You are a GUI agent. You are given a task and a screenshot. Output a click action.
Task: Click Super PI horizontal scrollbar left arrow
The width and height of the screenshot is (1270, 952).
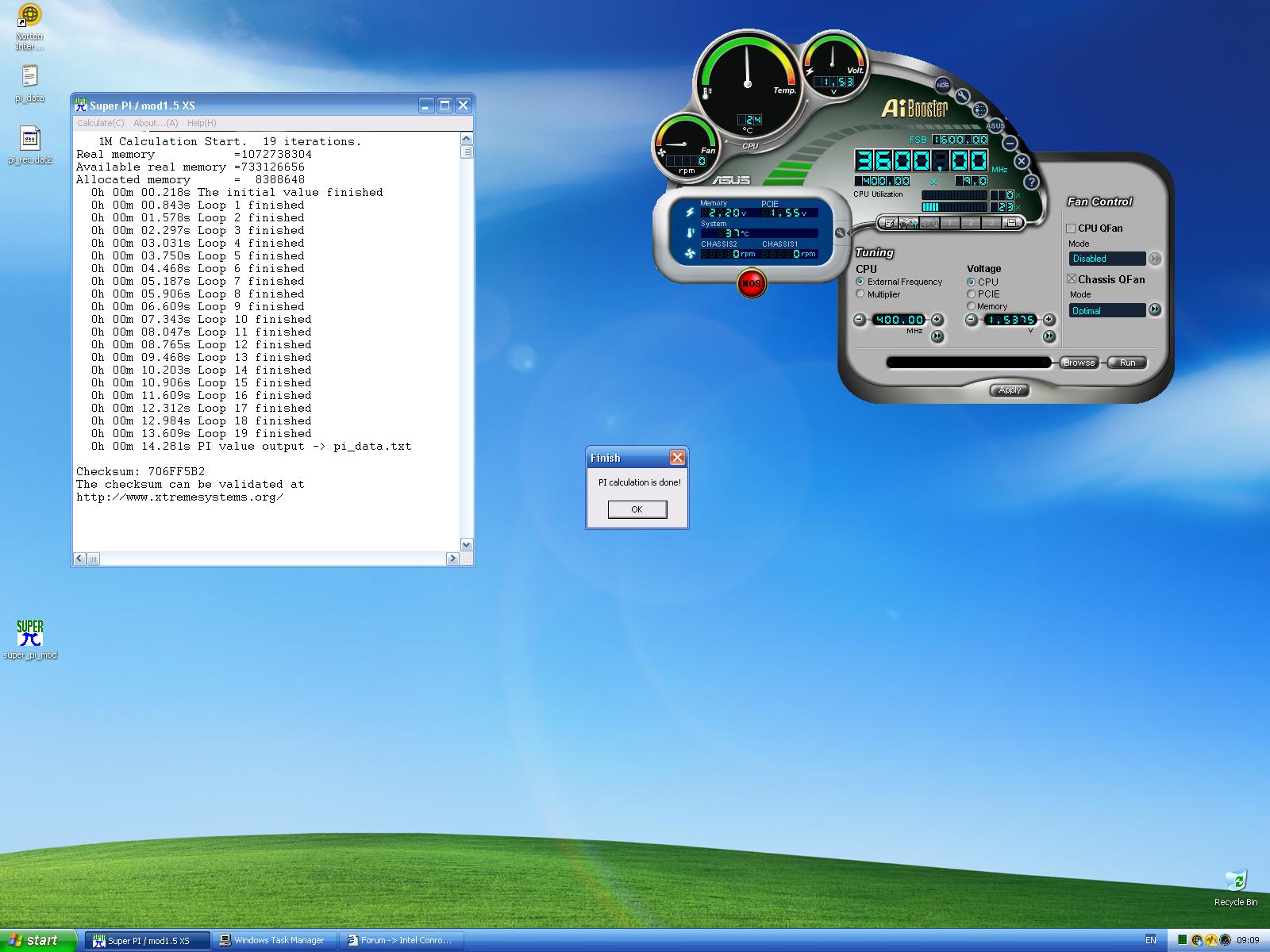(79, 559)
